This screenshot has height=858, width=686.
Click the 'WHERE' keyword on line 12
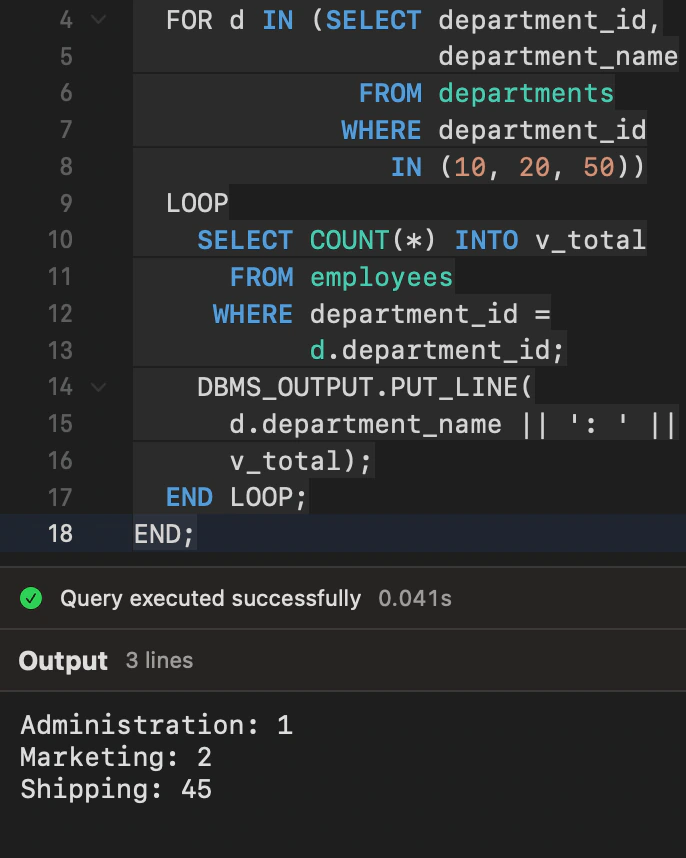(253, 314)
